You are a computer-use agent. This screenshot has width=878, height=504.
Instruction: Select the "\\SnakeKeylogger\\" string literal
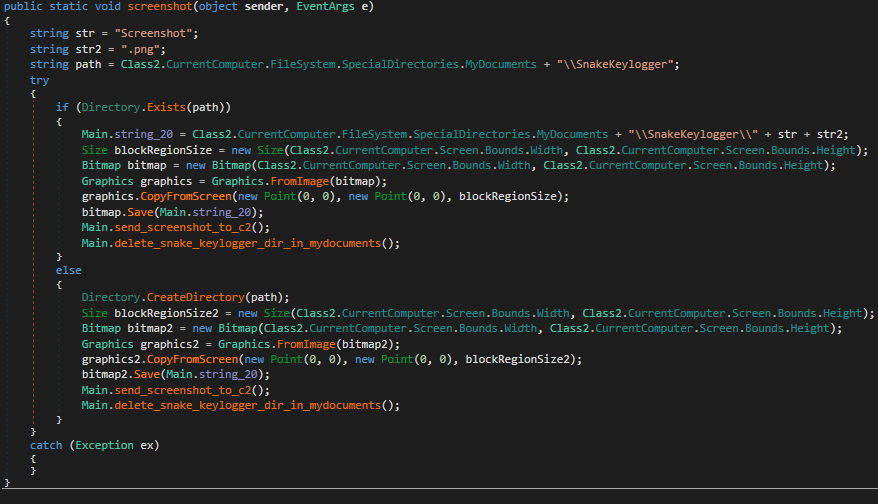click(693, 134)
